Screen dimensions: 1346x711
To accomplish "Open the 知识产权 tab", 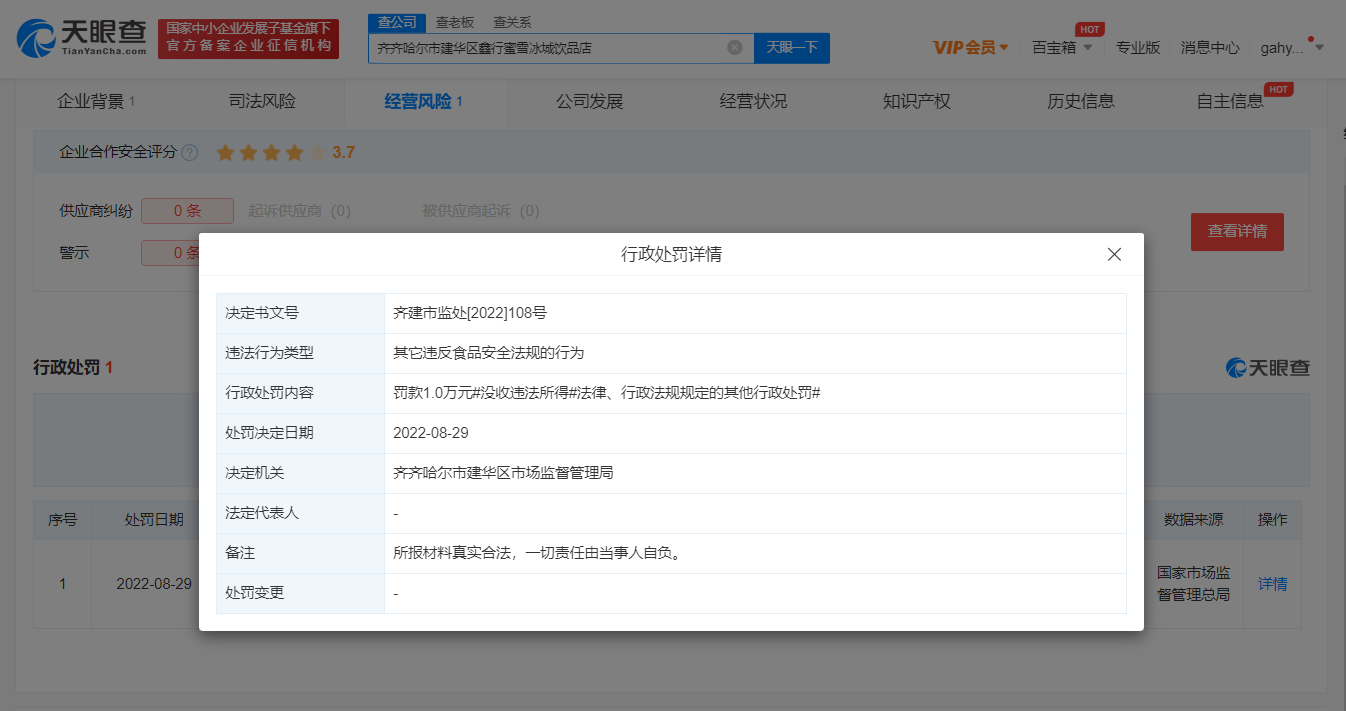I will [916, 101].
